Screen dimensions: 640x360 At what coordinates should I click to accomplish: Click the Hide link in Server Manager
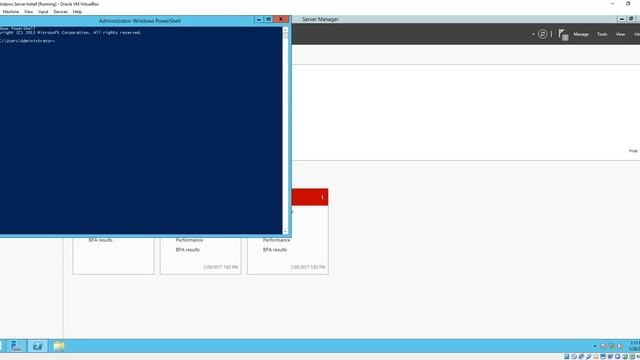[633, 151]
